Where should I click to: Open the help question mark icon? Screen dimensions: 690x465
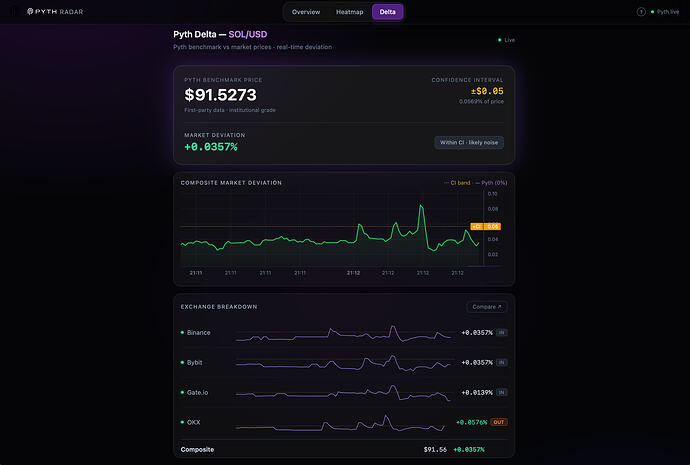[x=641, y=12]
